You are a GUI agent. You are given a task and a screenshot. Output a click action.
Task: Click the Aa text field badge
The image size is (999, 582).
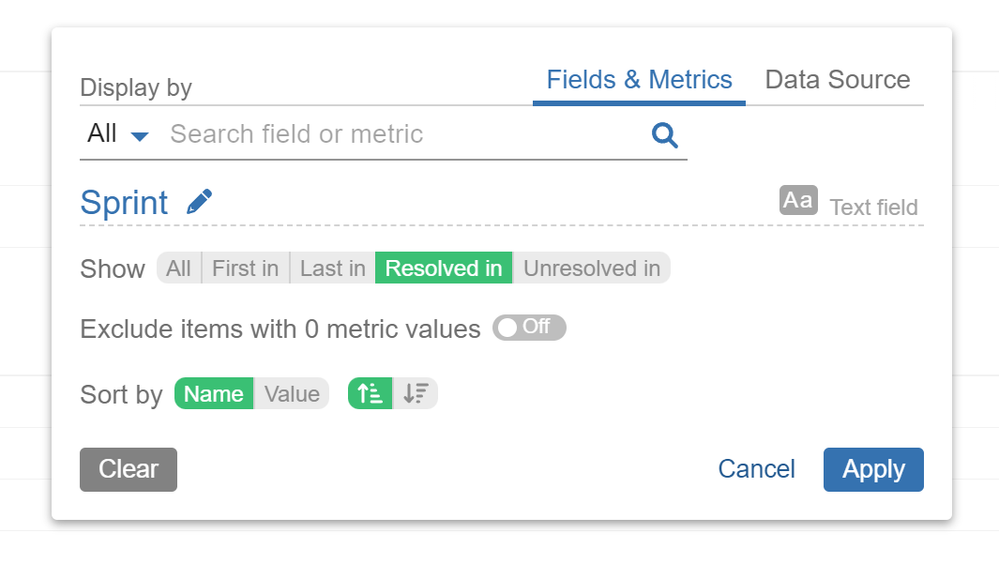797,200
